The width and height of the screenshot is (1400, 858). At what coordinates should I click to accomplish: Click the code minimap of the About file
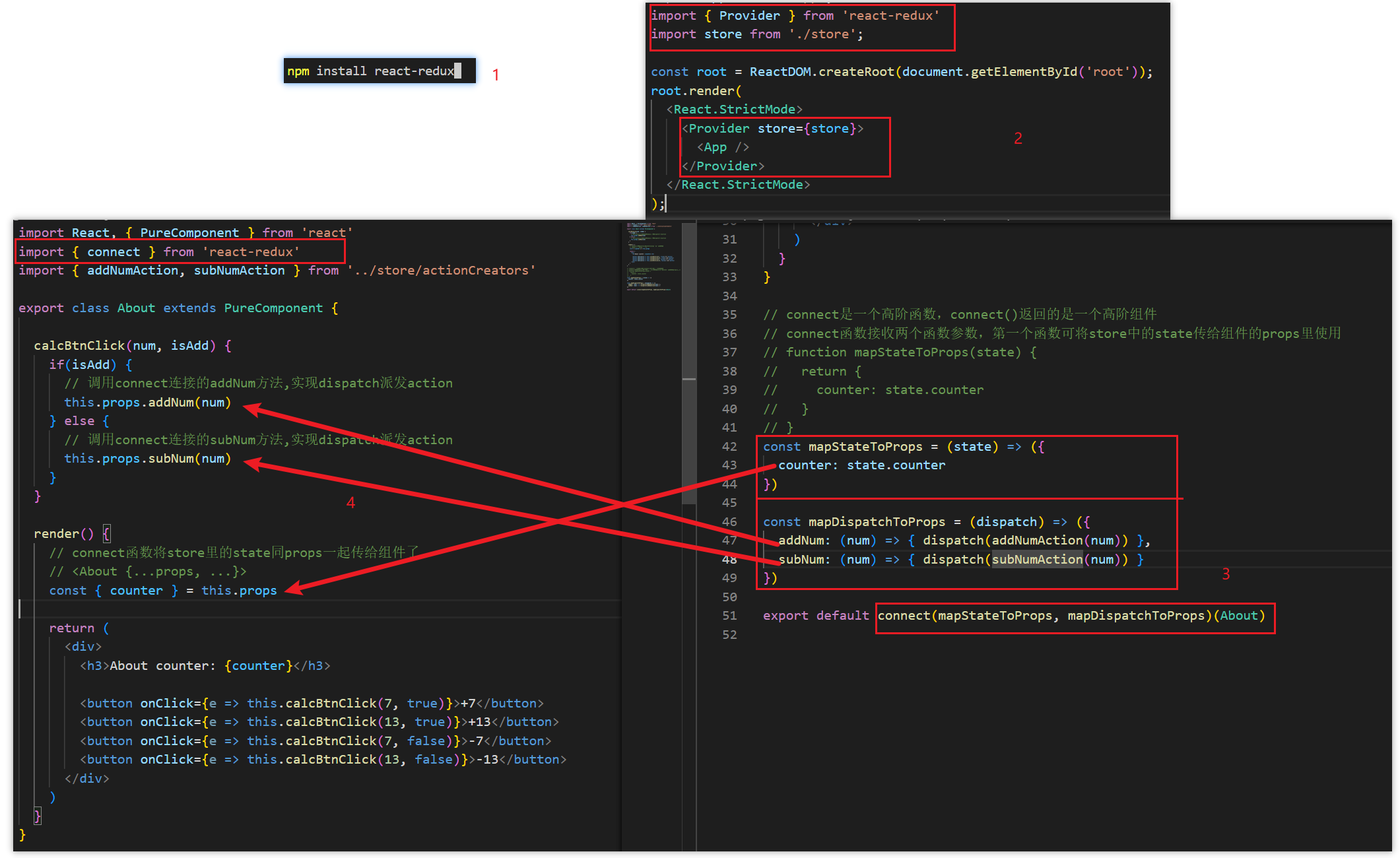(652, 257)
